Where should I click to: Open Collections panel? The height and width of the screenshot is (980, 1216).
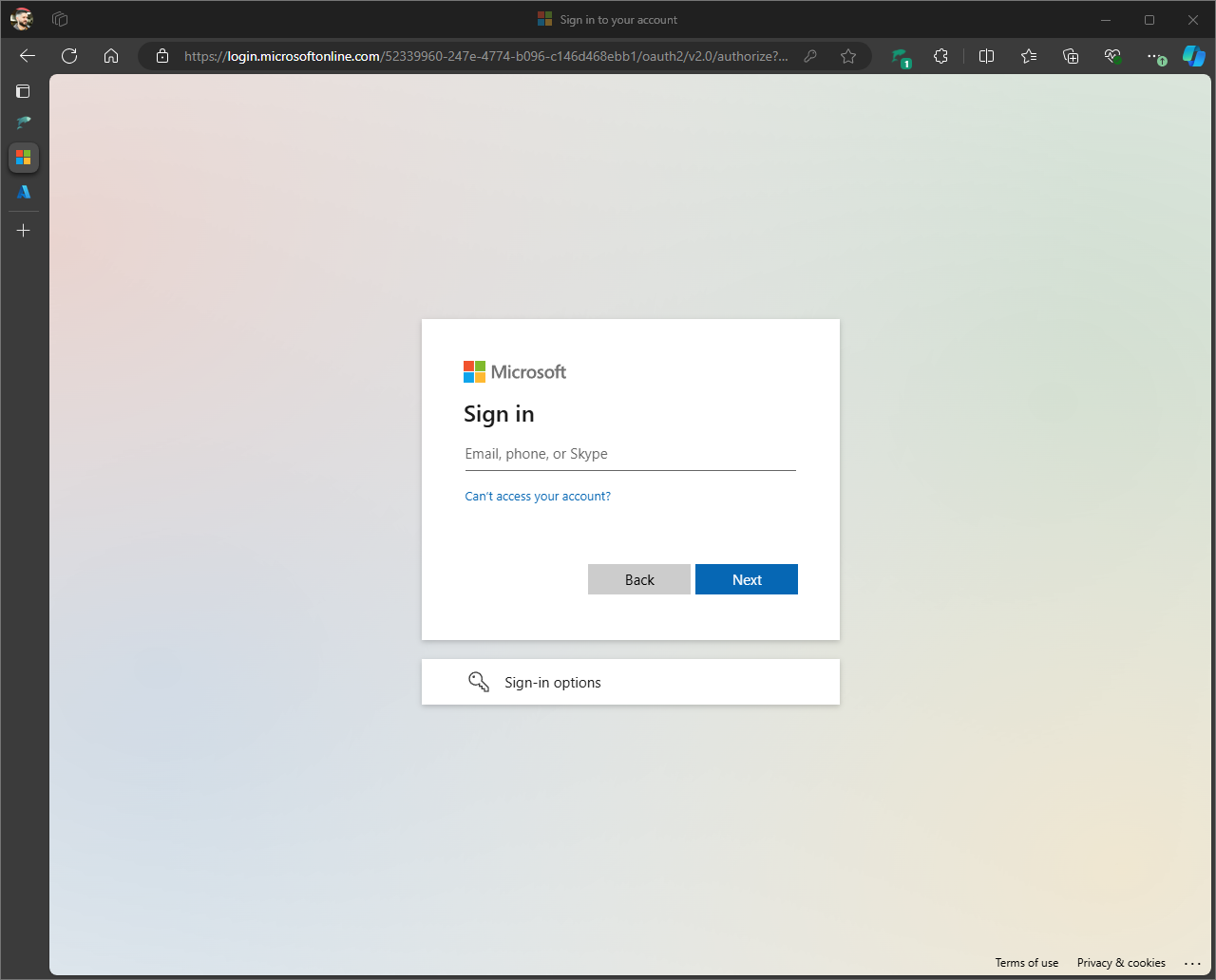click(x=1071, y=56)
